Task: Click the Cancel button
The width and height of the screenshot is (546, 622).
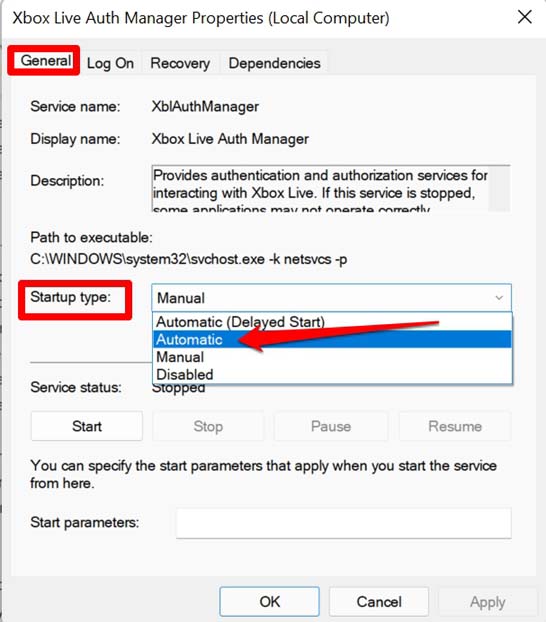Action: coord(379,601)
